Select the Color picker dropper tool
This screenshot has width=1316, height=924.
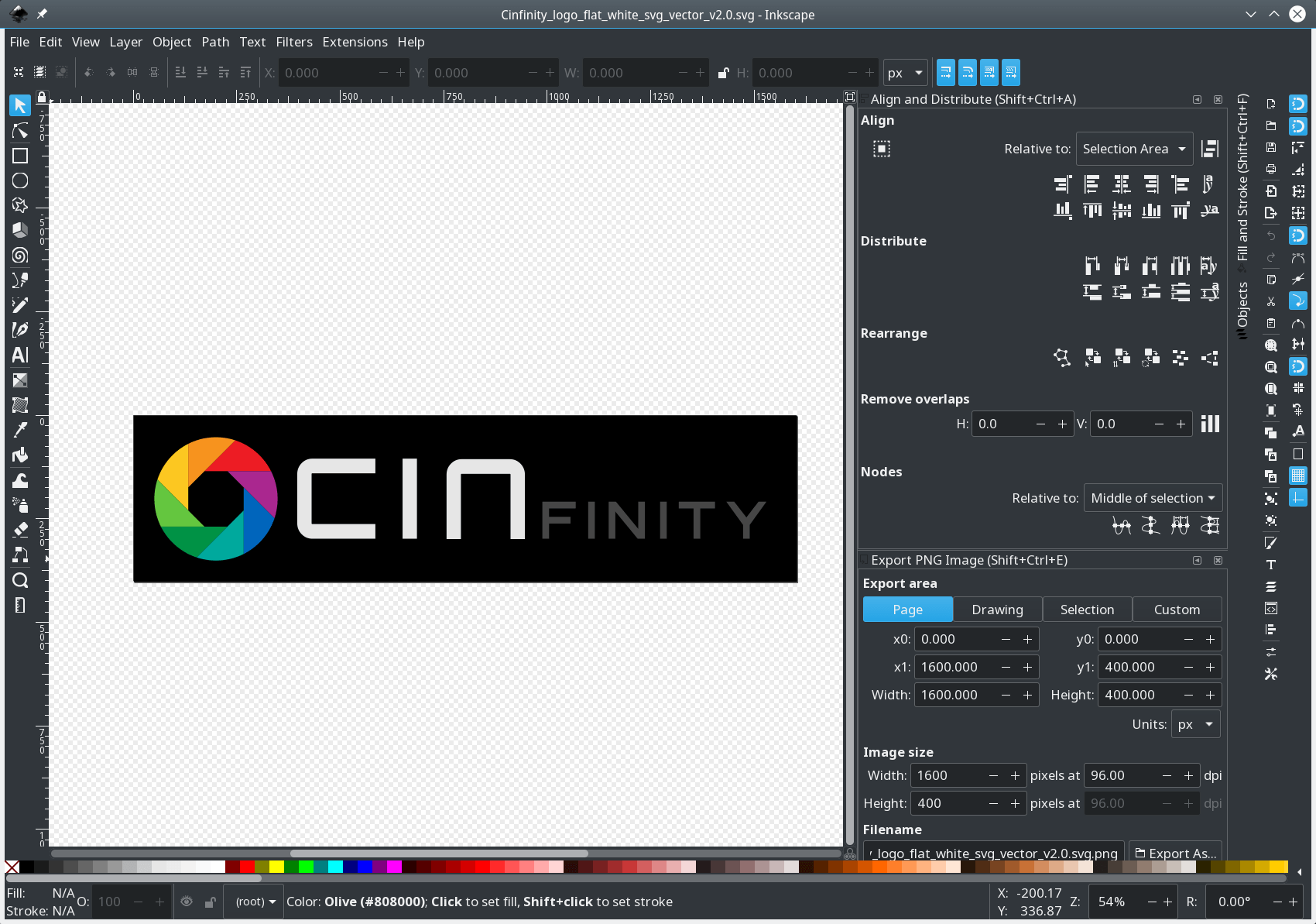(x=20, y=430)
